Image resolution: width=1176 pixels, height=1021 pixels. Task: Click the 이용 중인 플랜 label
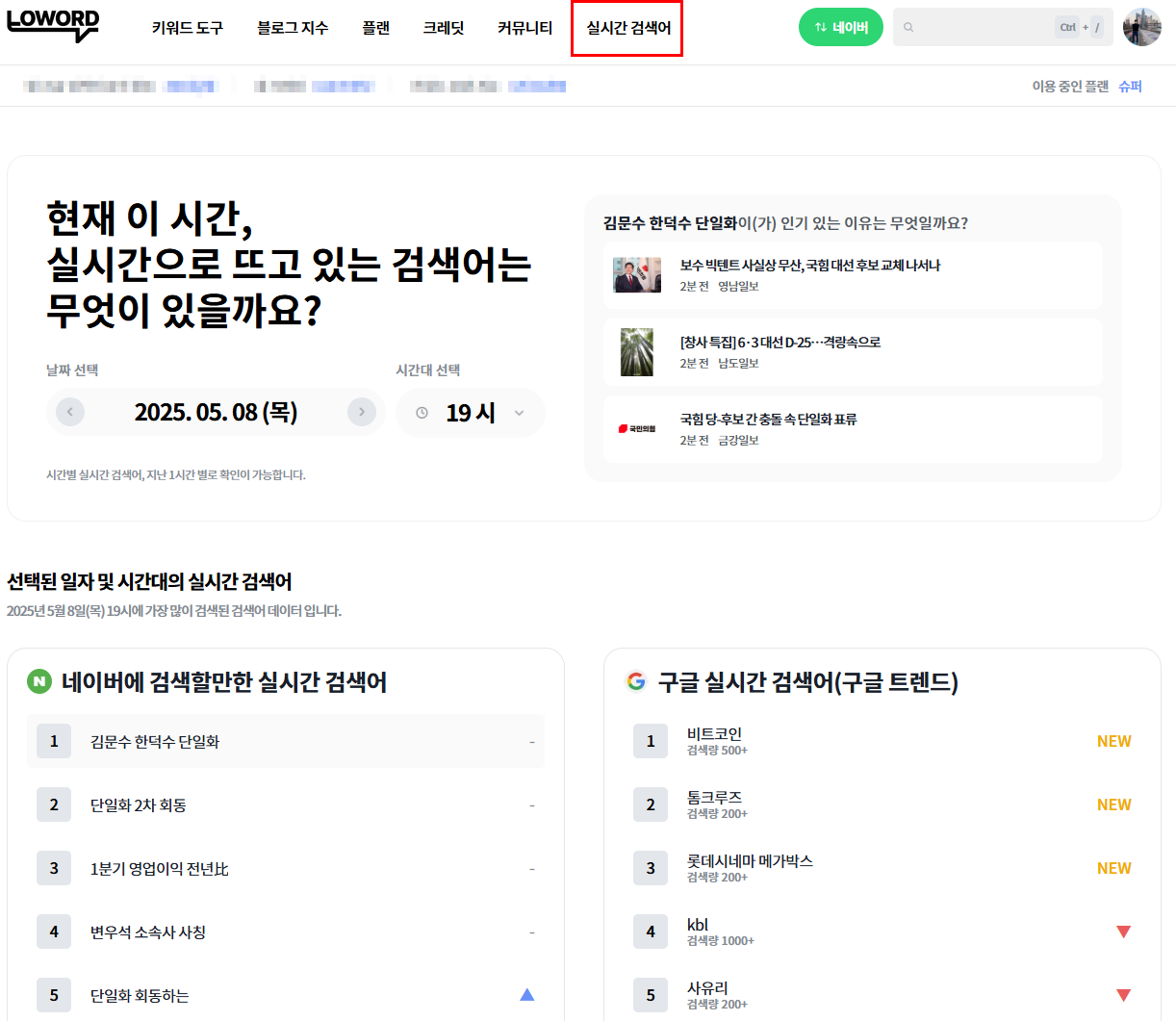pyautogui.click(x=1070, y=87)
